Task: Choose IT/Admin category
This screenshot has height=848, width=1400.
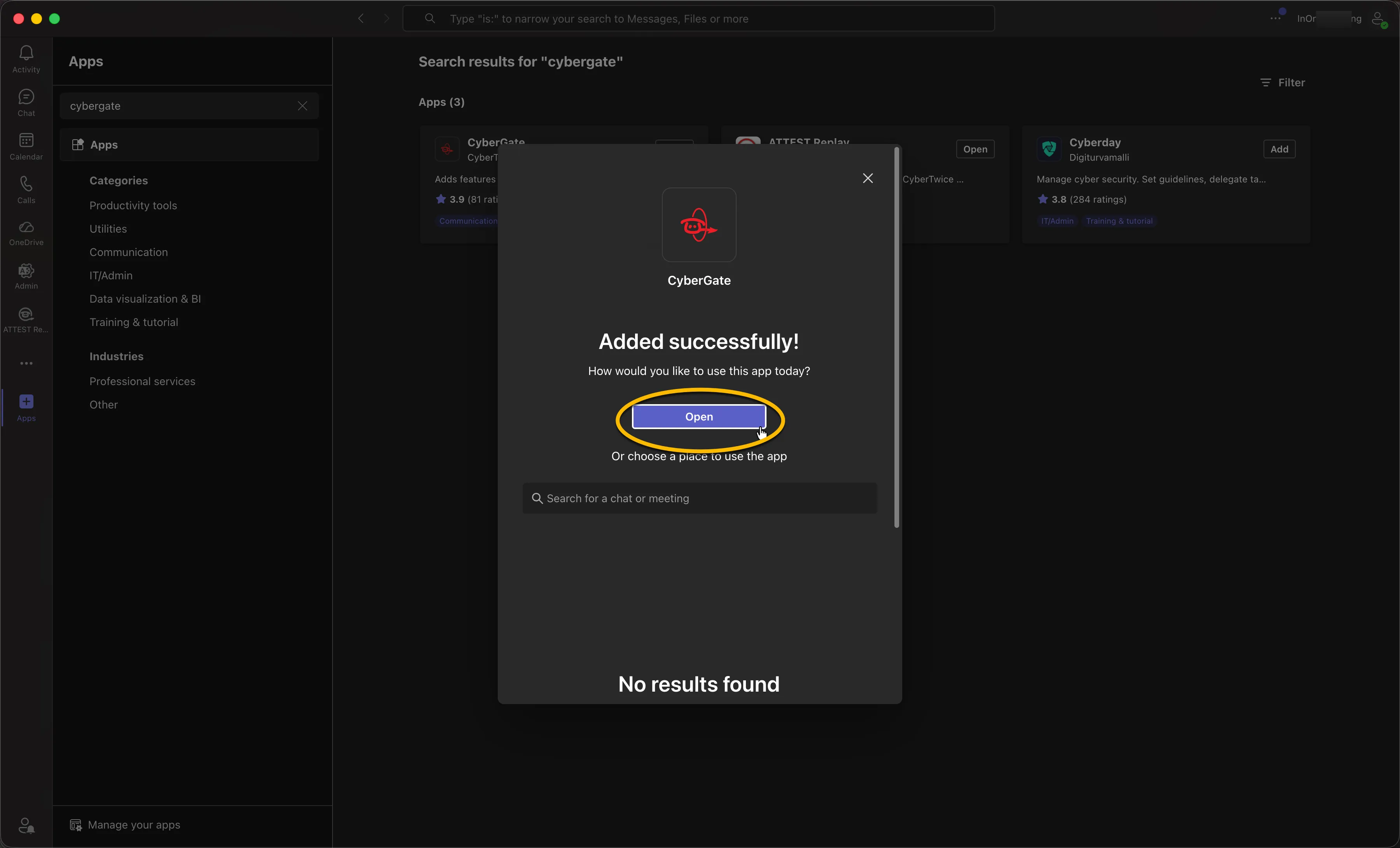Action: 111,275
